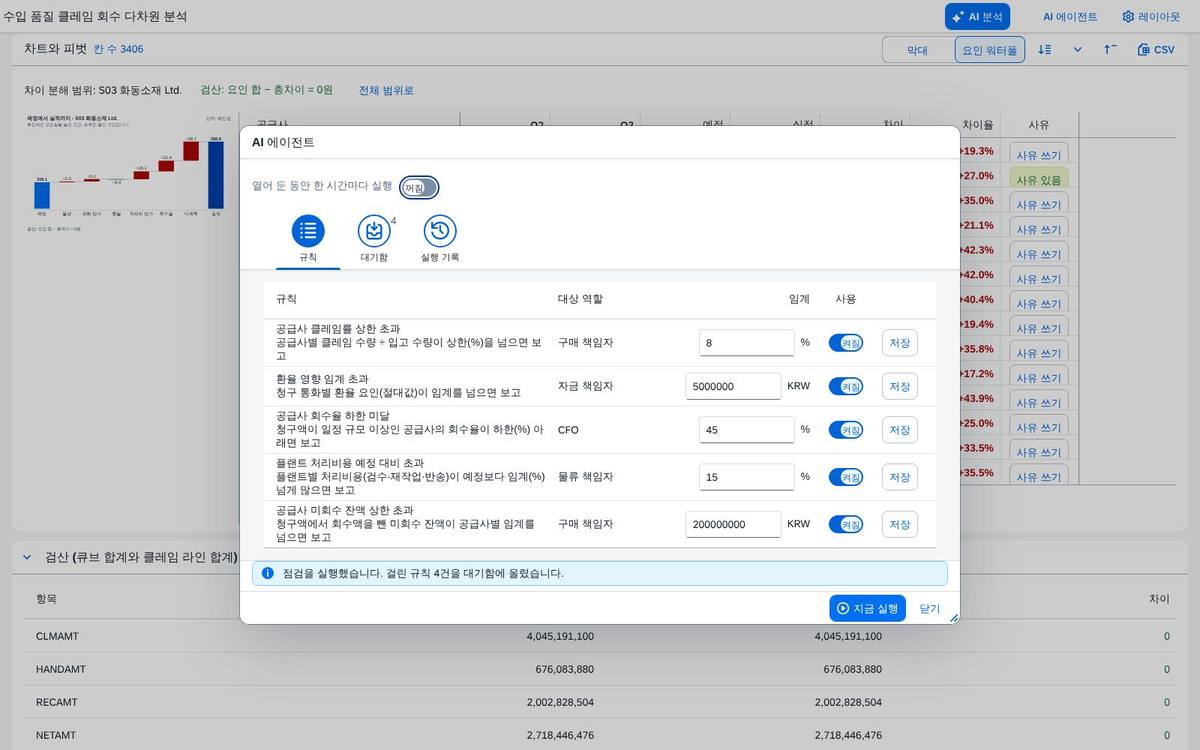Toggle 열어 둔 동안 한 시간마다 실행 switch
Screen dimensions: 1200x750
(x=419, y=187)
